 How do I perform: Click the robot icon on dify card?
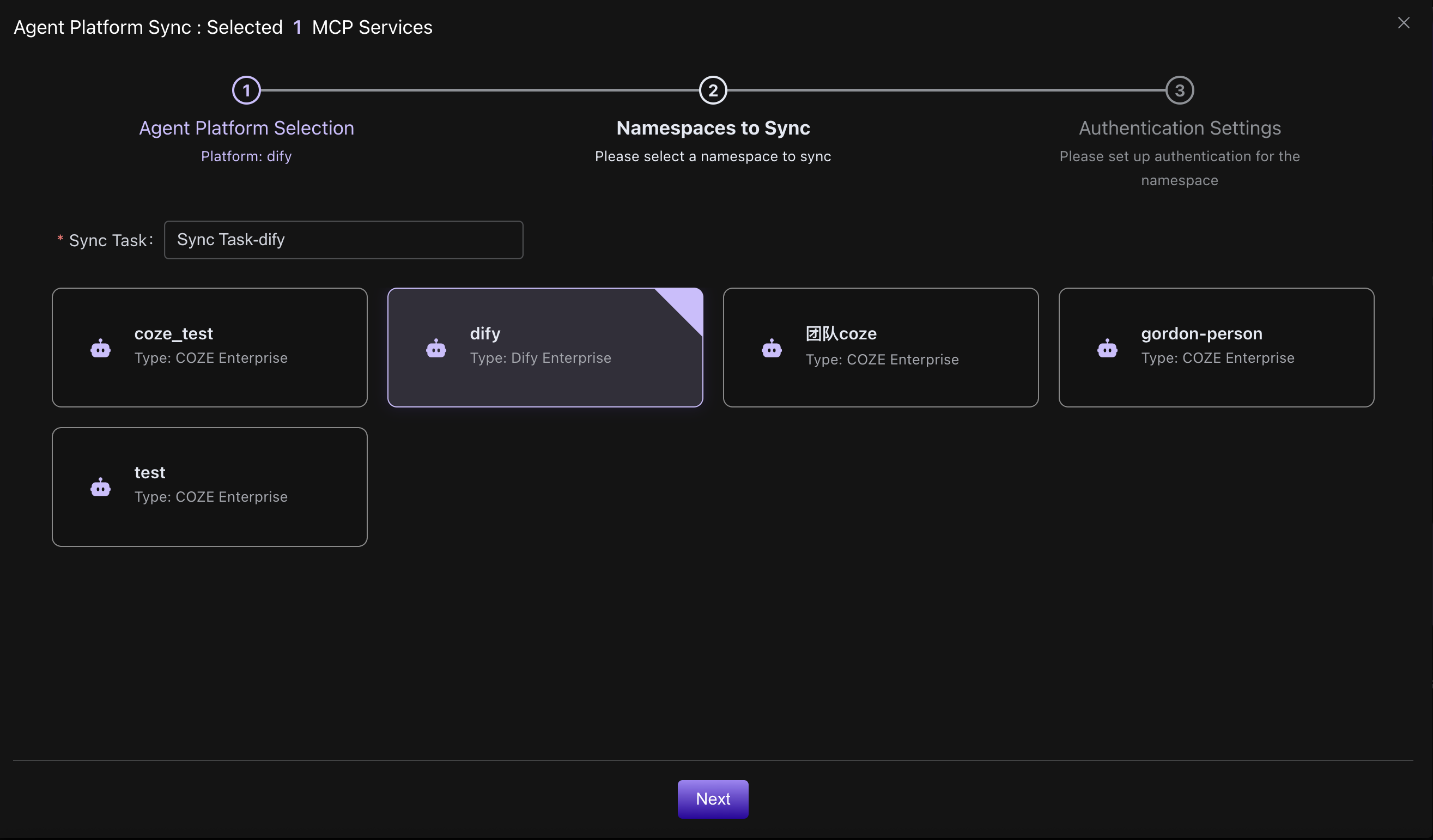coord(436,348)
